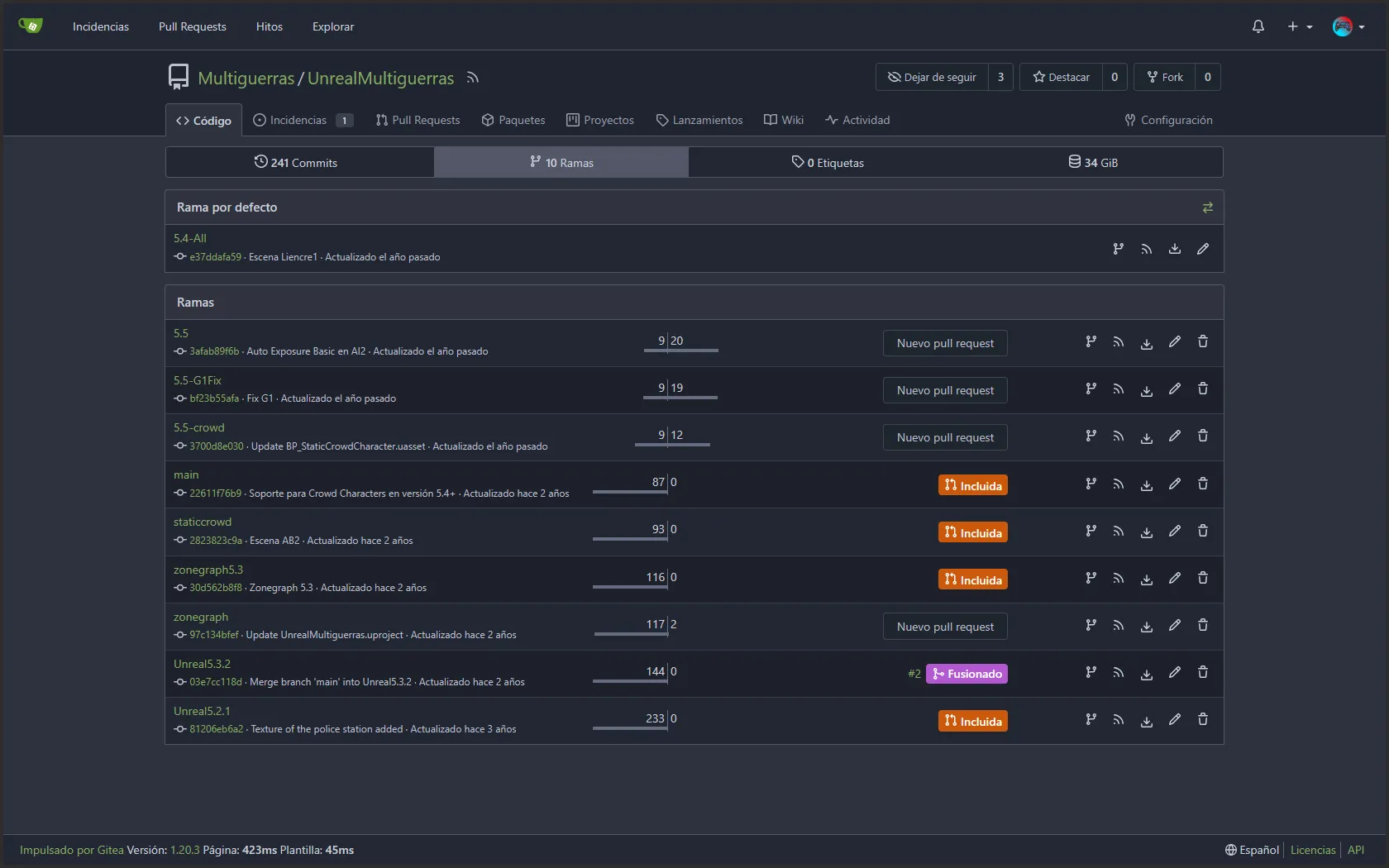The image size is (1389, 868).
Task: Delete the Unreal5.2.1 branch
Action: click(1203, 720)
